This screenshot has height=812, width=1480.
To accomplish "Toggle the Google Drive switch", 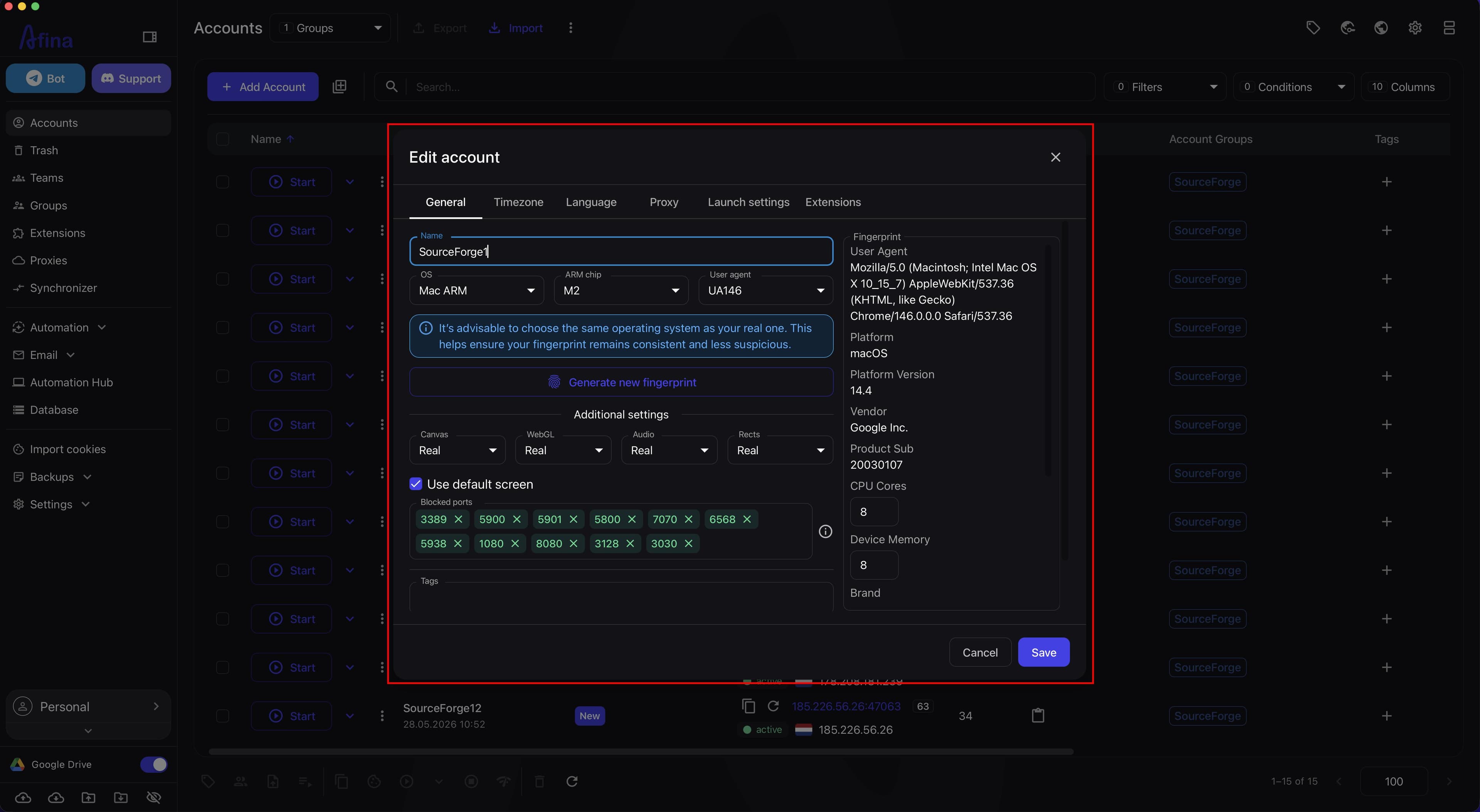I will (x=154, y=764).
